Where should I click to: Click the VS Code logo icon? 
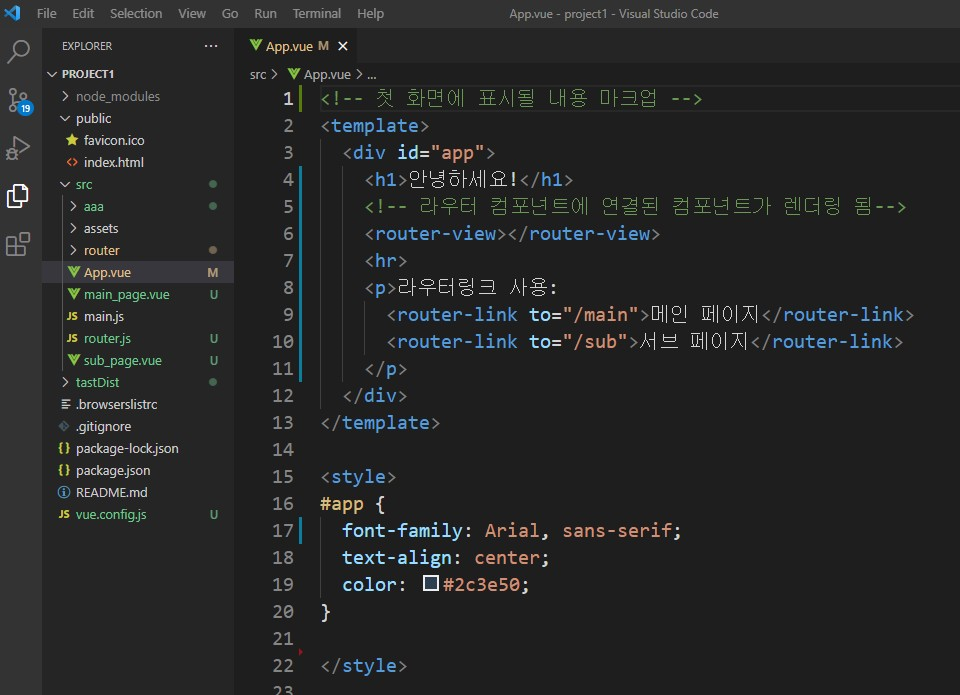click(13, 13)
